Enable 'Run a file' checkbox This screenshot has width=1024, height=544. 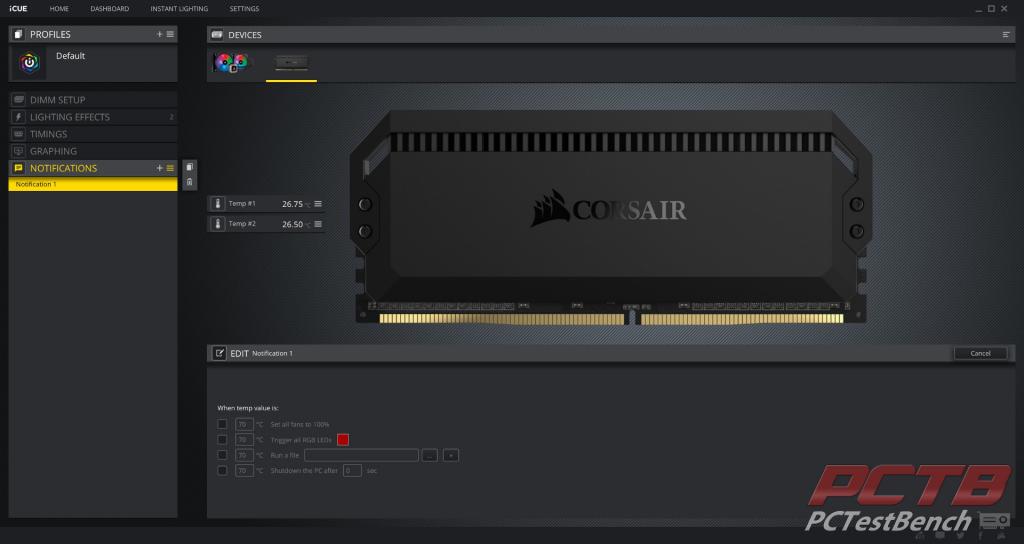(222, 455)
